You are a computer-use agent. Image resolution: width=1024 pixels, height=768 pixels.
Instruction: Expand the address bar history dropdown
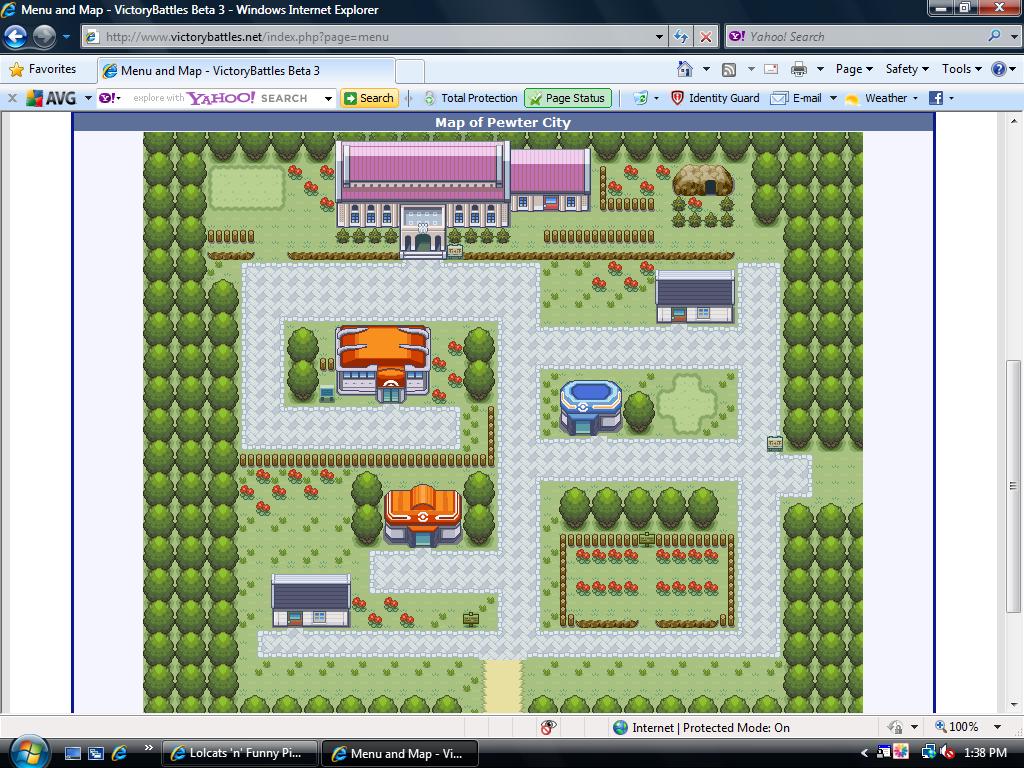pos(659,37)
